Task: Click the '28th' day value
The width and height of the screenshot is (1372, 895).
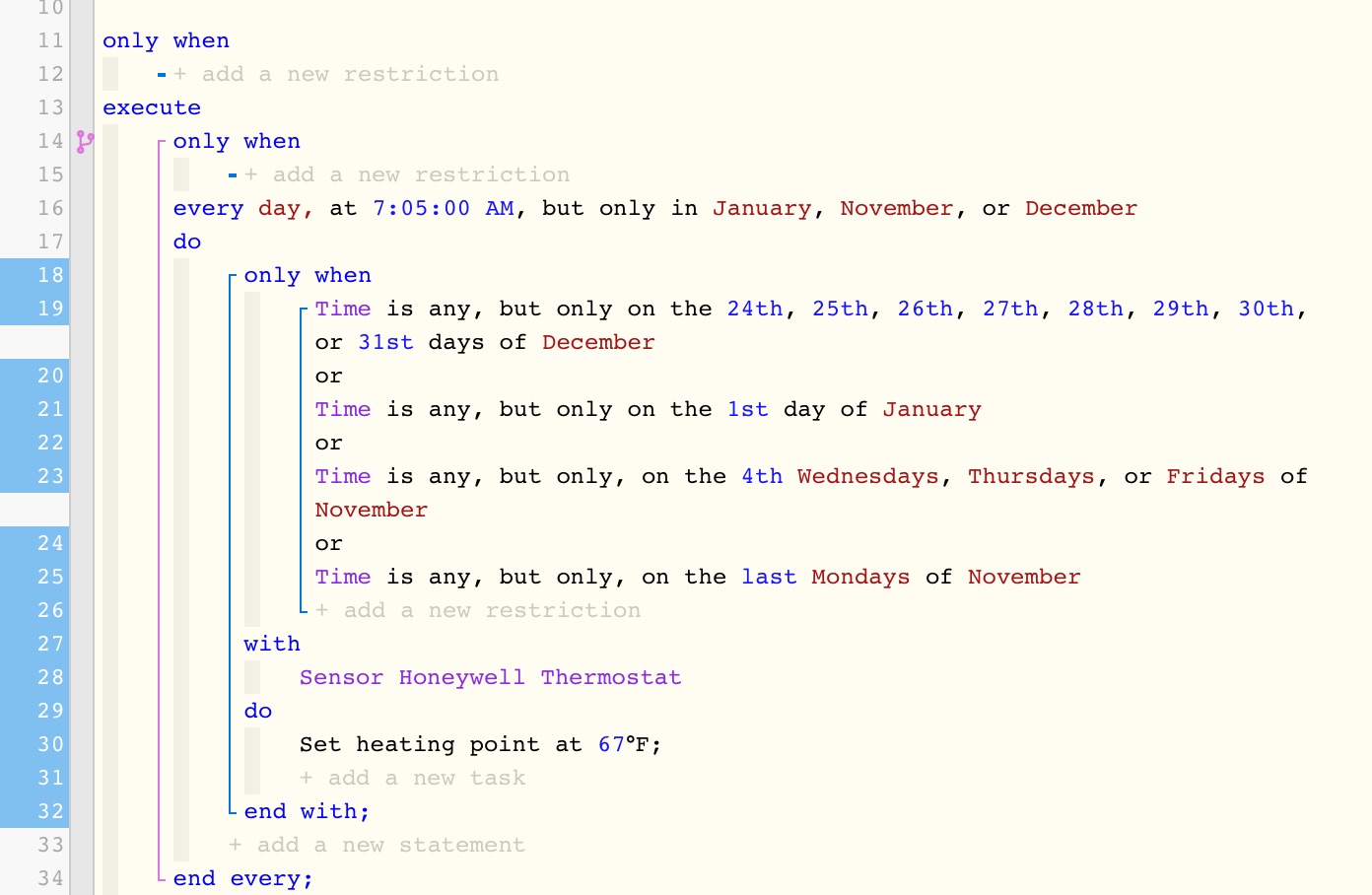Action: tap(1096, 309)
